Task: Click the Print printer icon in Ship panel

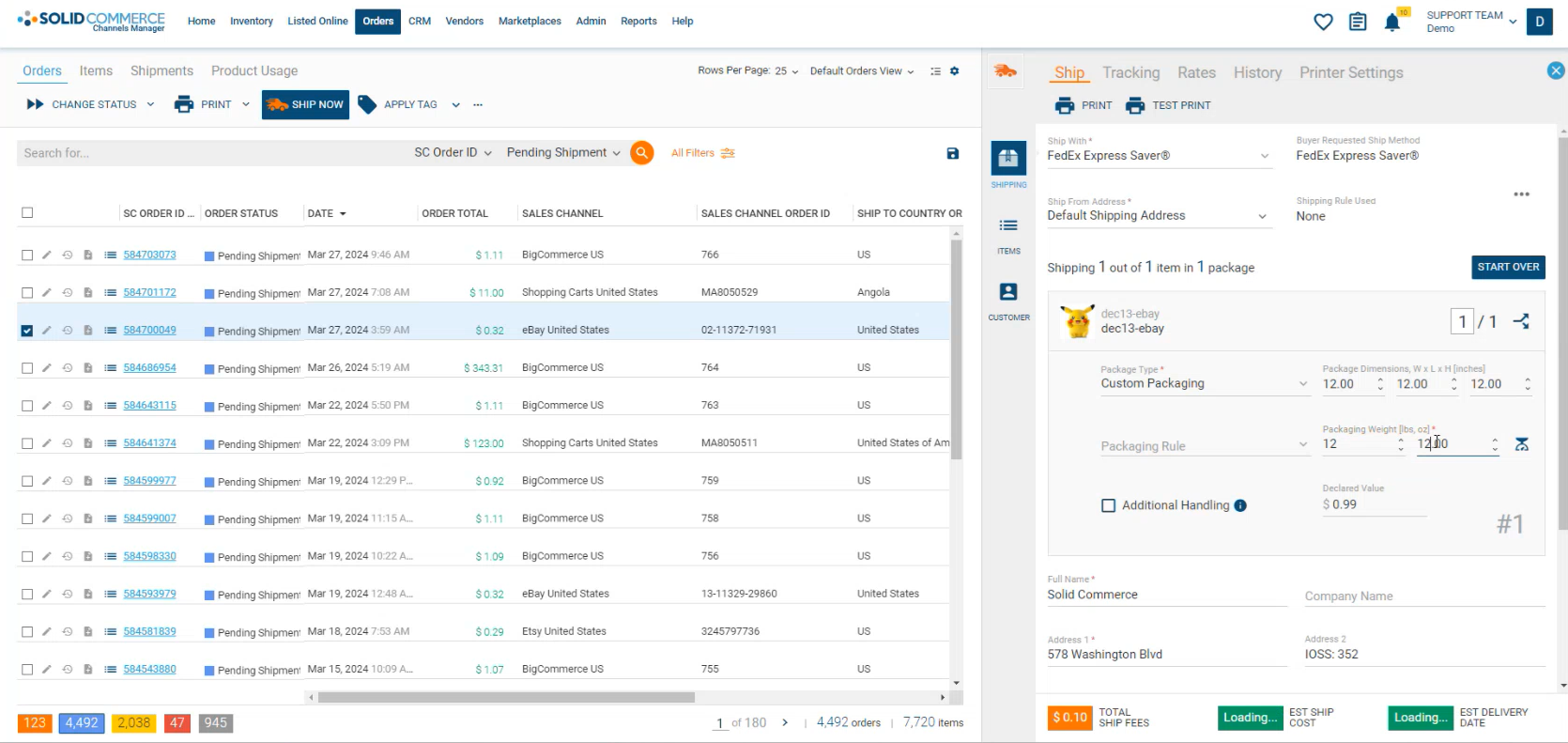Action: [1065, 105]
